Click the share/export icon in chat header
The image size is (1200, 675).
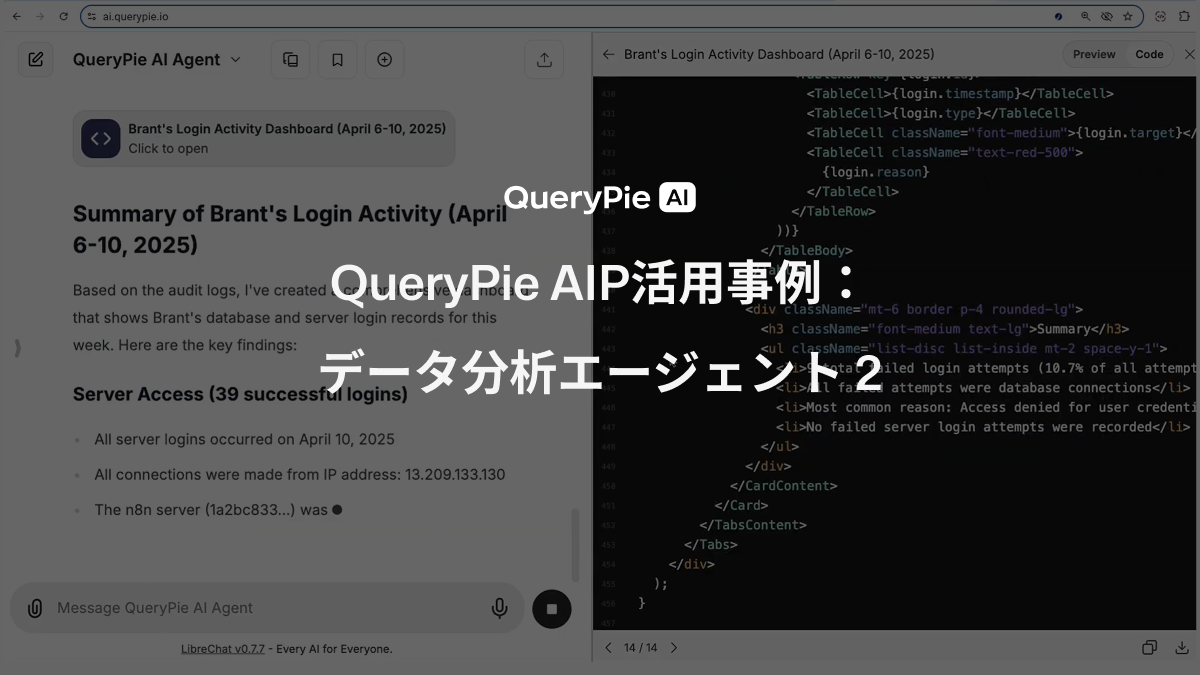544,60
